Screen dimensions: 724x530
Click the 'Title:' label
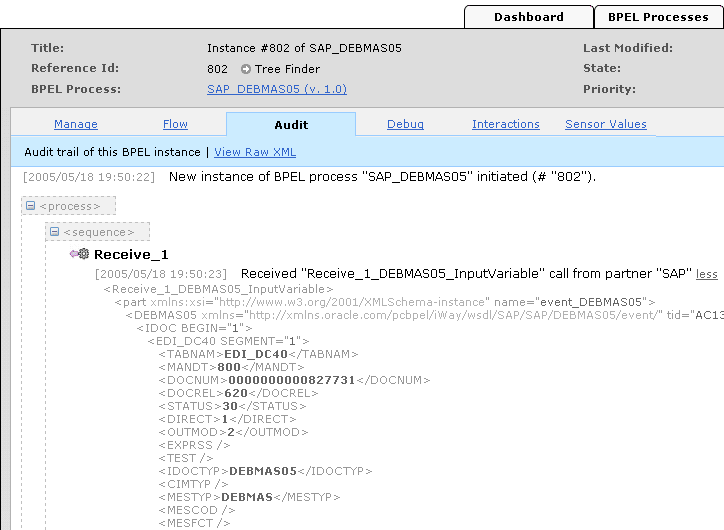click(x=48, y=48)
